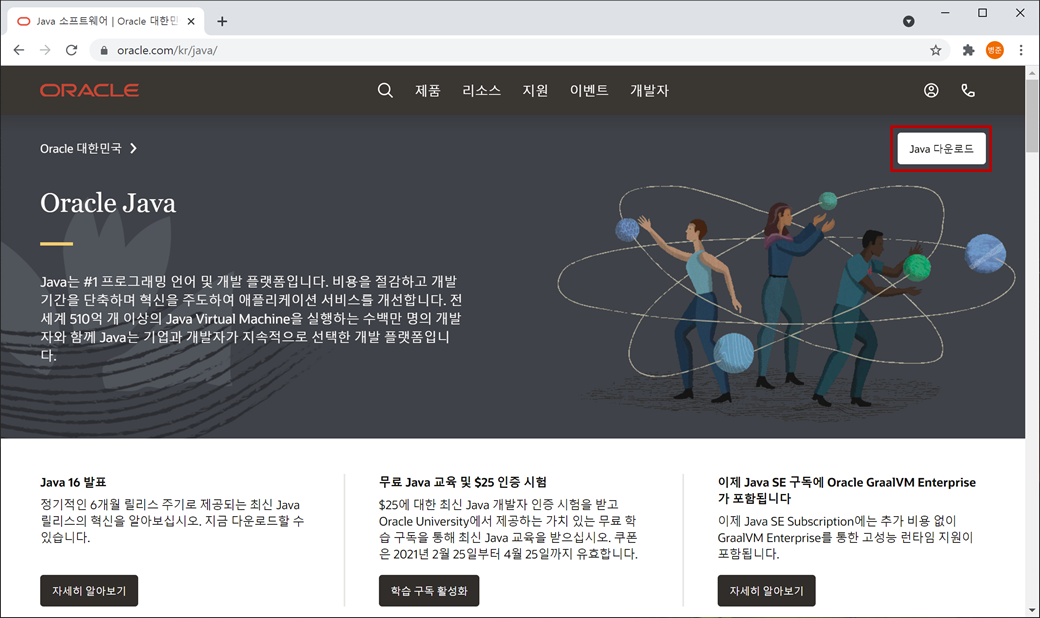1040x618 pixels.
Task: Click the browser forward arrow
Action: coord(45,50)
